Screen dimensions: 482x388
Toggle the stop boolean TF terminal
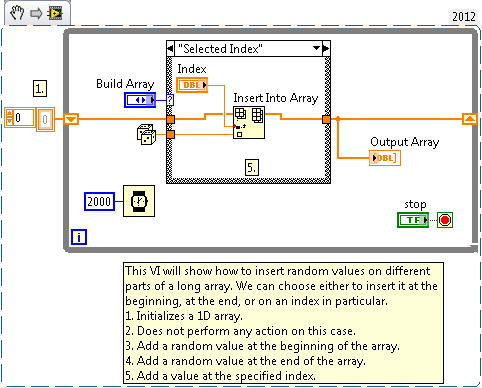[x=413, y=220]
